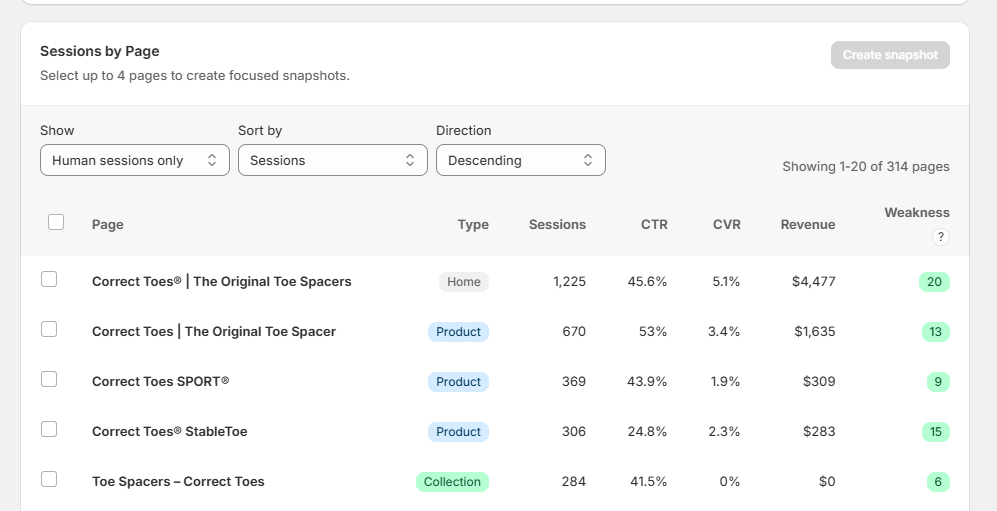Screen dimensions: 997x511
Task: Click CVR value 1.9%
Action: [x=725, y=381]
